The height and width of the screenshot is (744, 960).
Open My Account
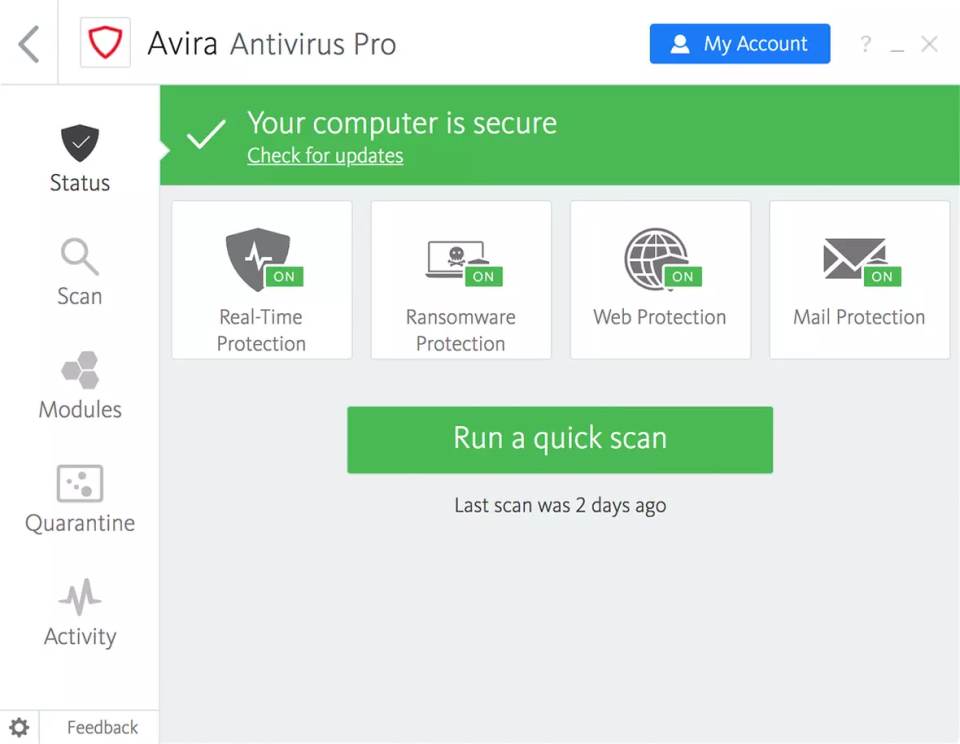point(739,43)
